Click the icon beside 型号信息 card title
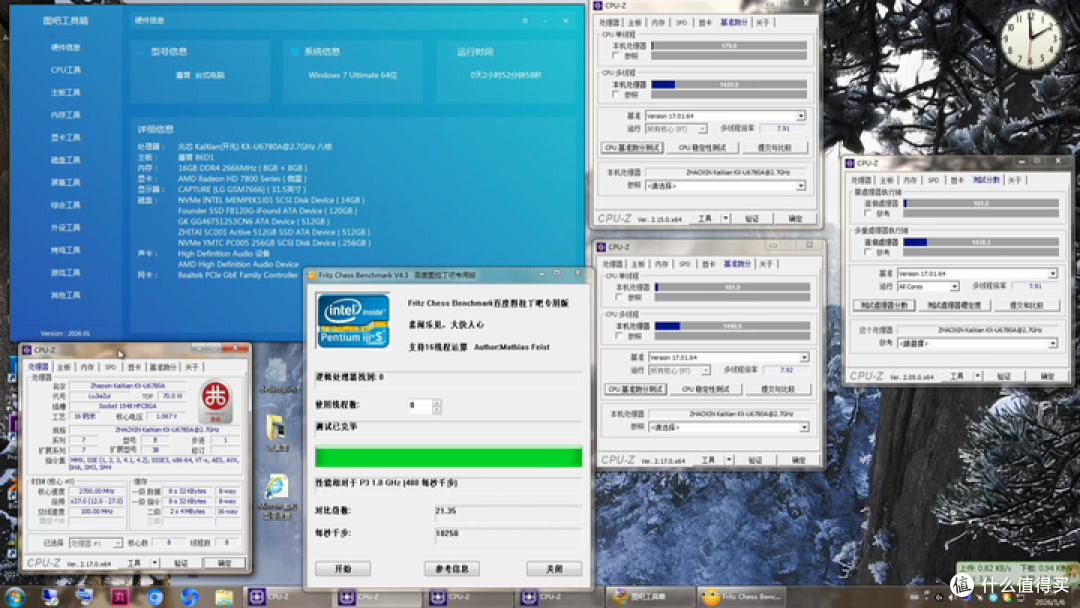The image size is (1080, 608). tap(141, 52)
